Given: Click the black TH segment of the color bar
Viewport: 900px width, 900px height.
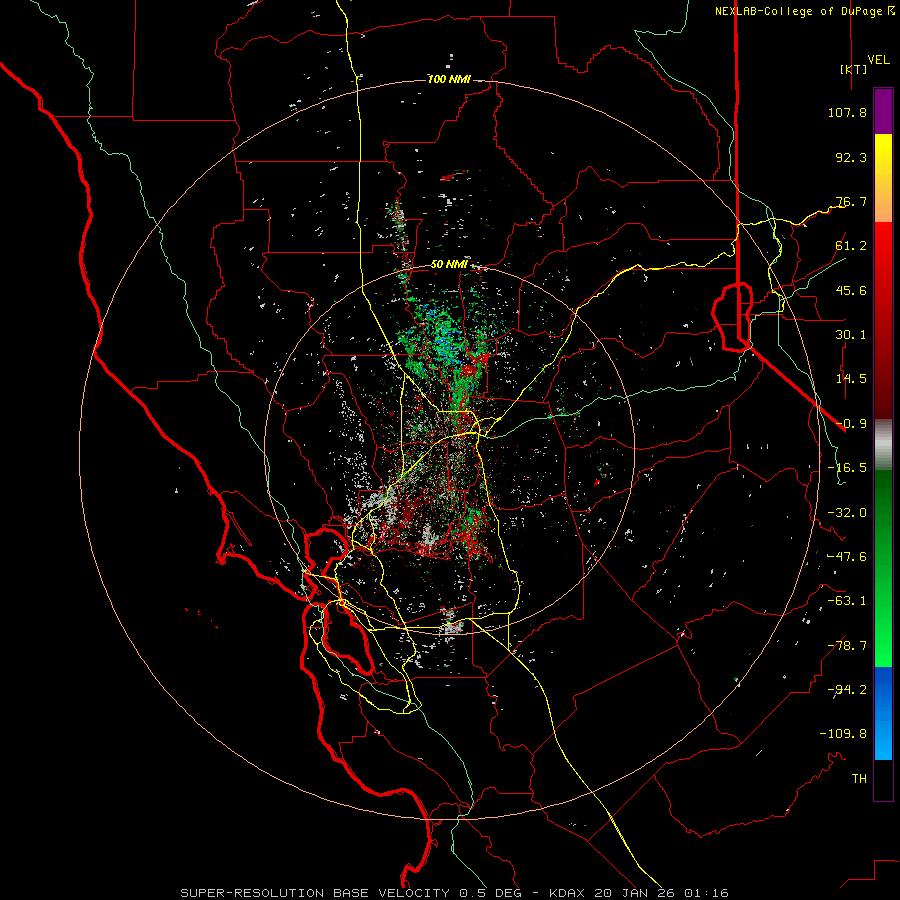Looking at the screenshot, I should [x=883, y=779].
